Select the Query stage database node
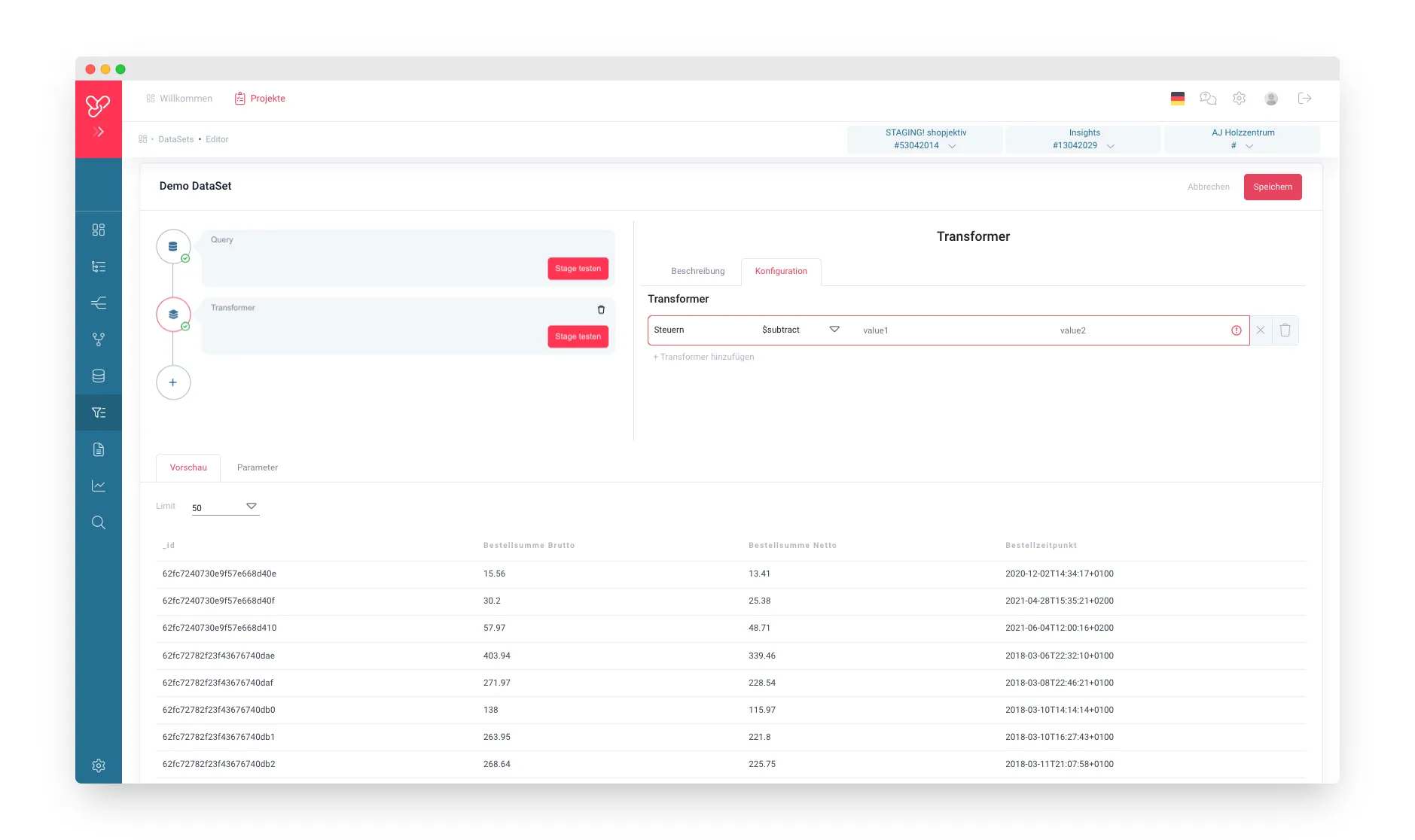 pos(173,246)
